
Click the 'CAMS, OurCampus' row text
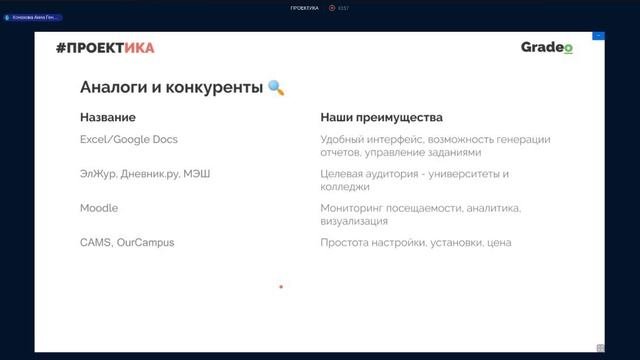[x=127, y=242]
